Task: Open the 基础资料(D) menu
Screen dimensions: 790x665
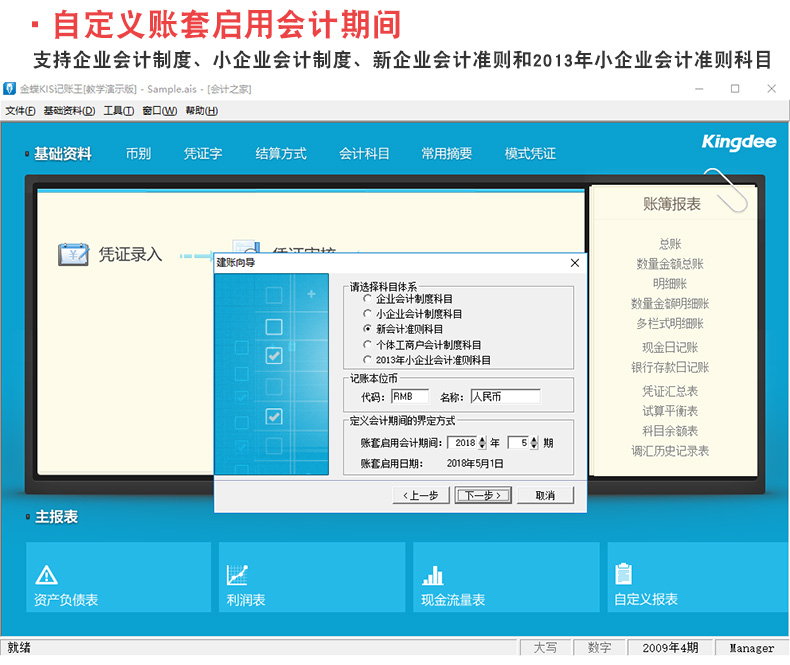Action: [x=69, y=111]
